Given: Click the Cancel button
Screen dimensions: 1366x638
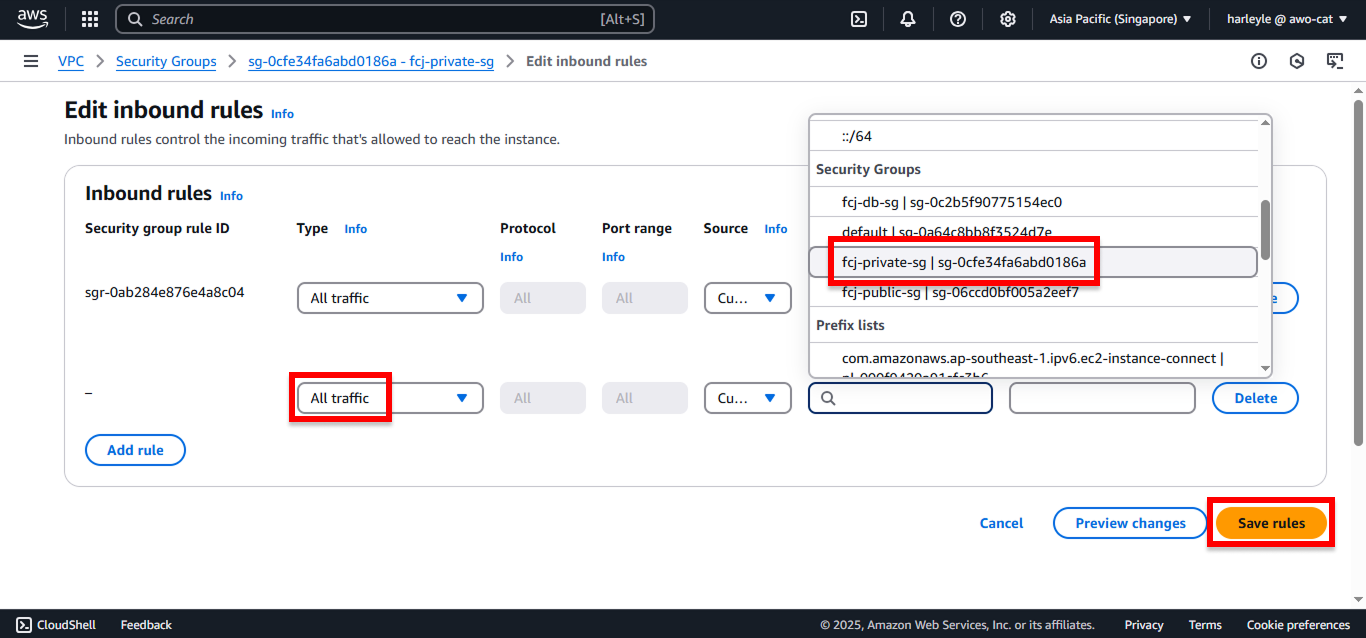Looking at the screenshot, I should [x=1001, y=523].
